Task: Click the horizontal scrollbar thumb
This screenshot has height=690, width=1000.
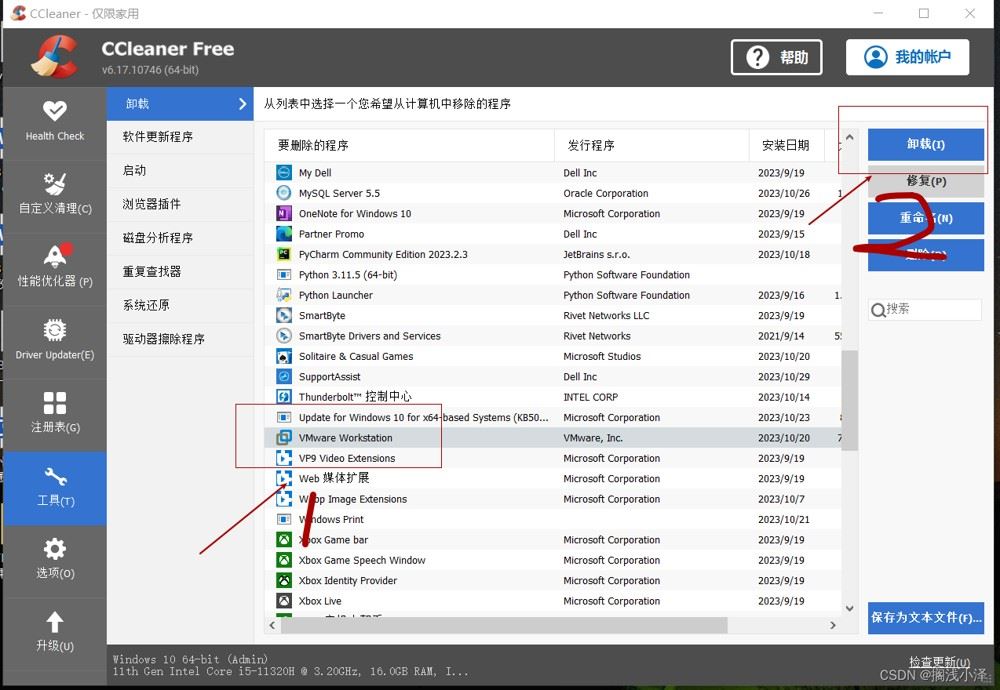Action: pyautogui.click(x=504, y=625)
